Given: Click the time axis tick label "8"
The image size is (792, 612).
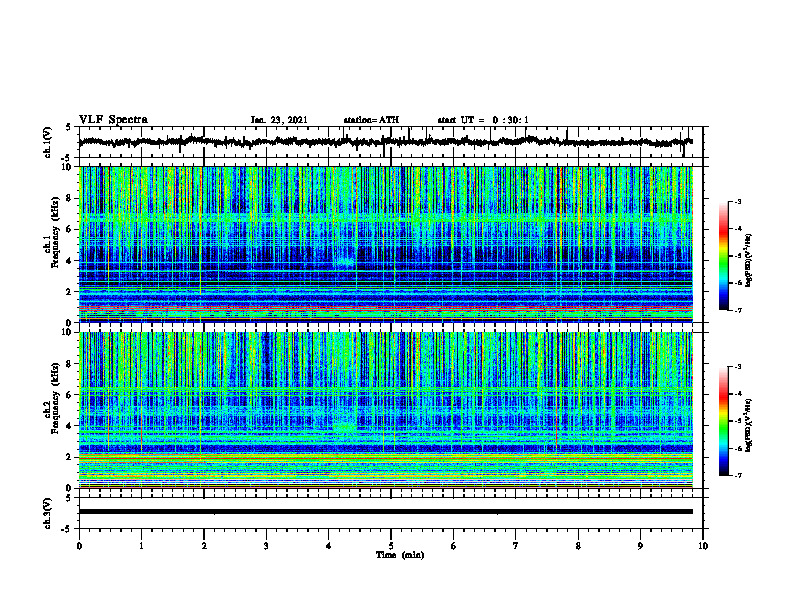Looking at the screenshot, I should pos(578,546).
